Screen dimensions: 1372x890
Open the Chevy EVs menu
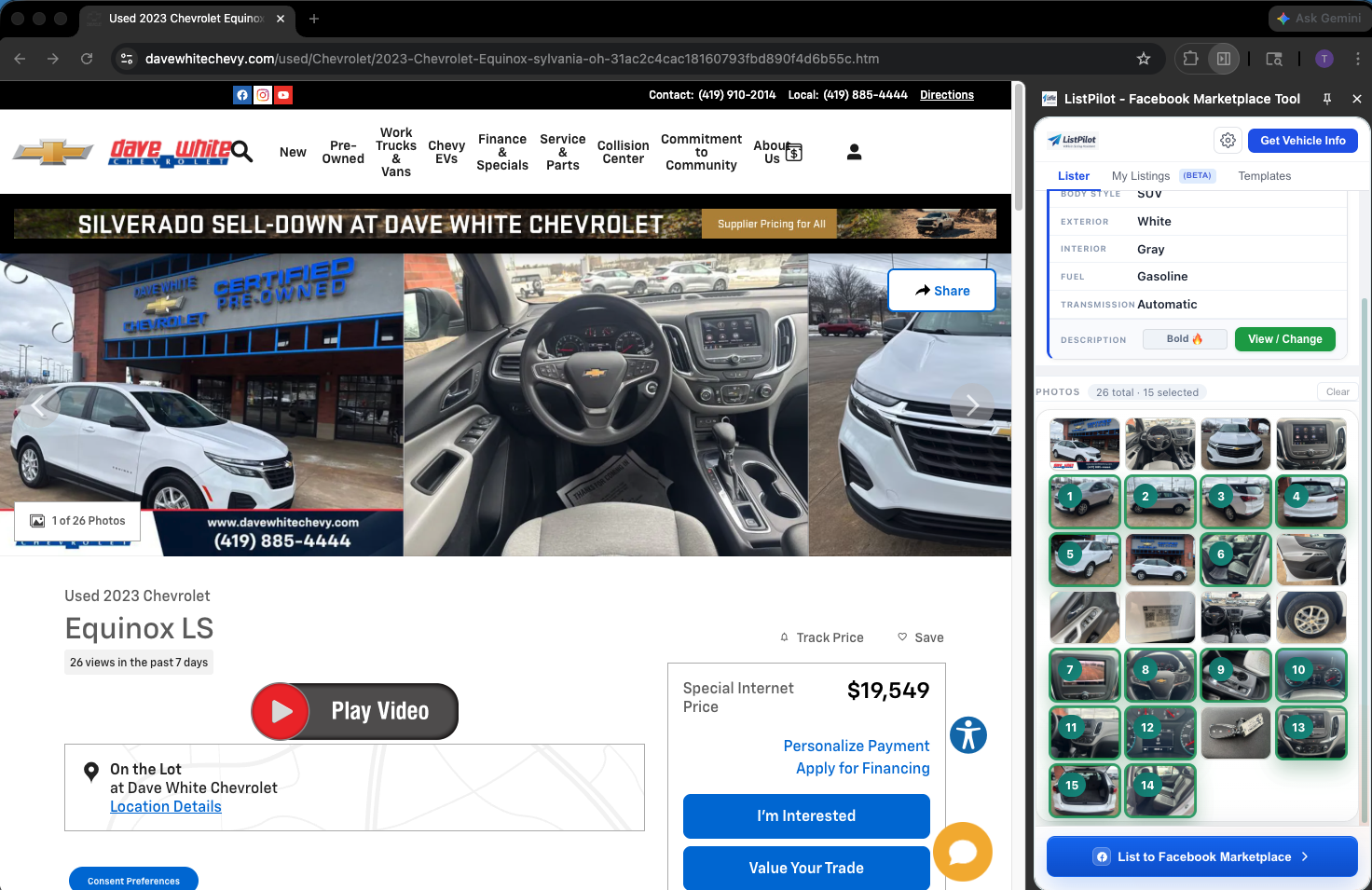click(446, 152)
